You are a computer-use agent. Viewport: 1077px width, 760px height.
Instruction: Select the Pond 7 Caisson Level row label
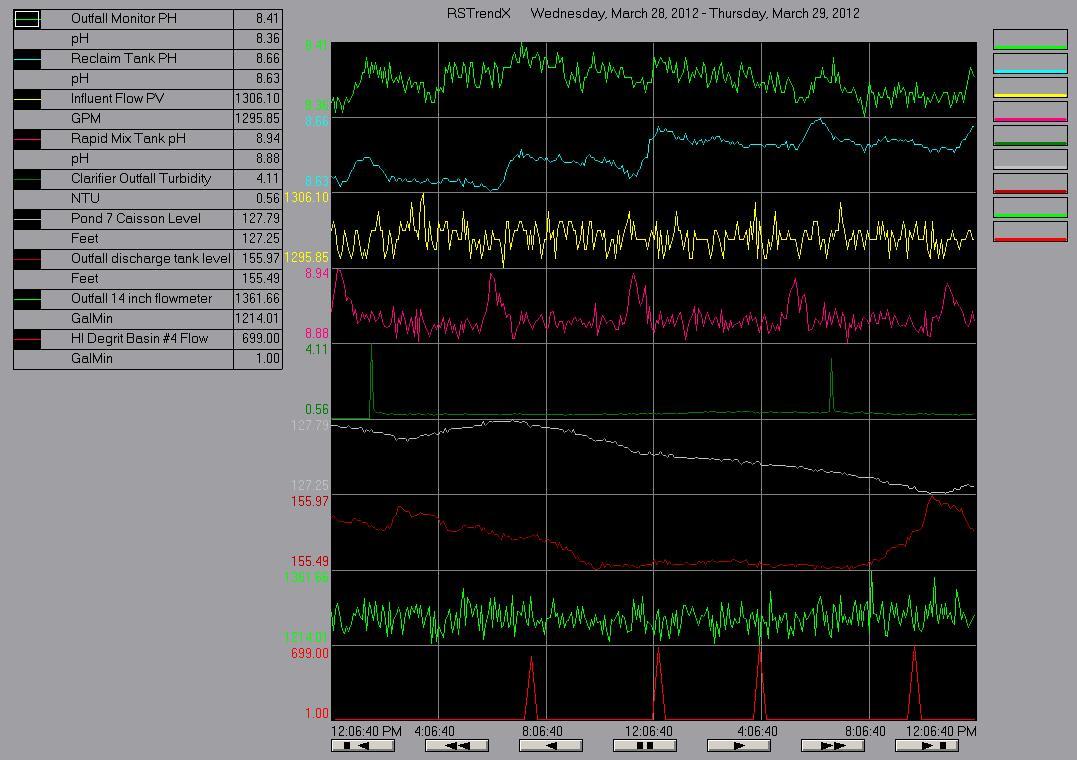tap(136, 219)
